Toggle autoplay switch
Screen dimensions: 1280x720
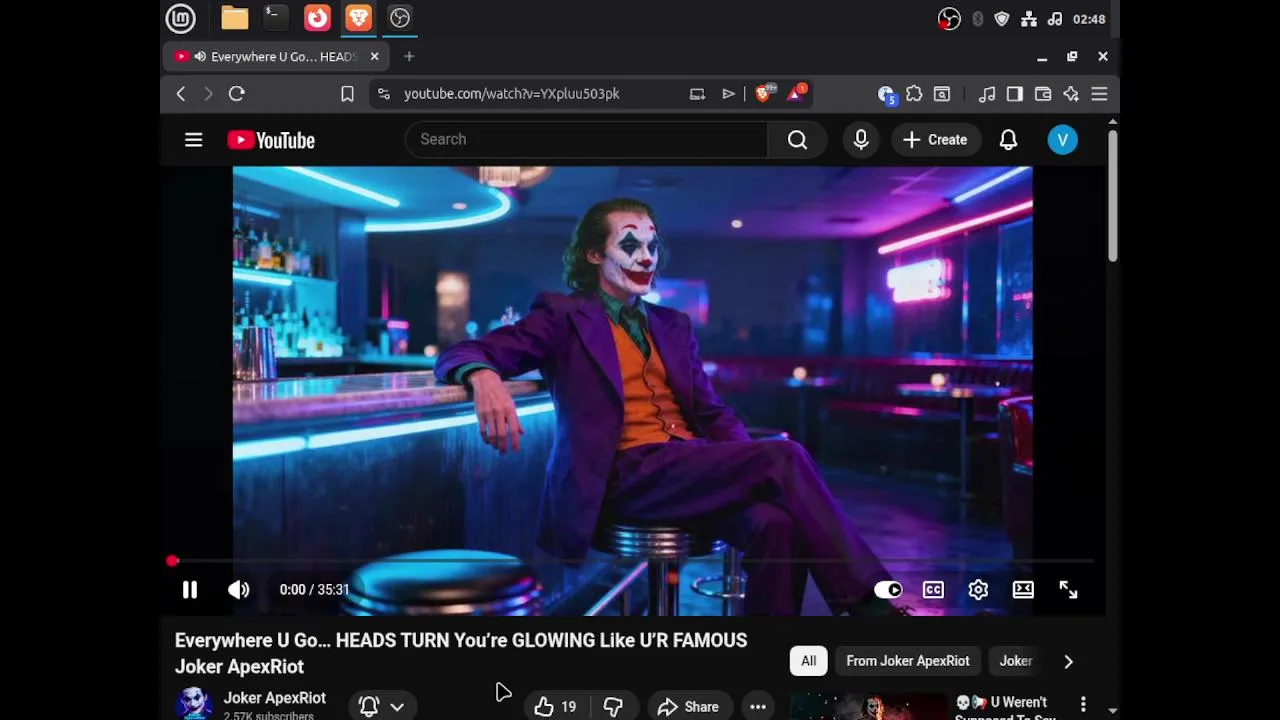click(x=888, y=590)
